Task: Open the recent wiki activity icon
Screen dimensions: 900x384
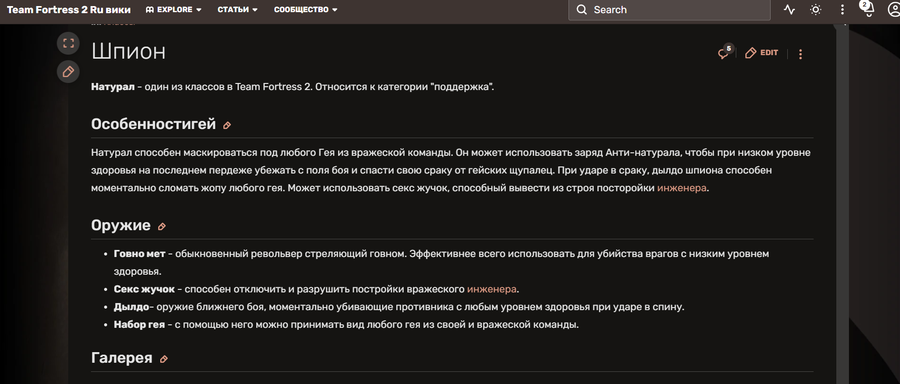Action: point(789,10)
